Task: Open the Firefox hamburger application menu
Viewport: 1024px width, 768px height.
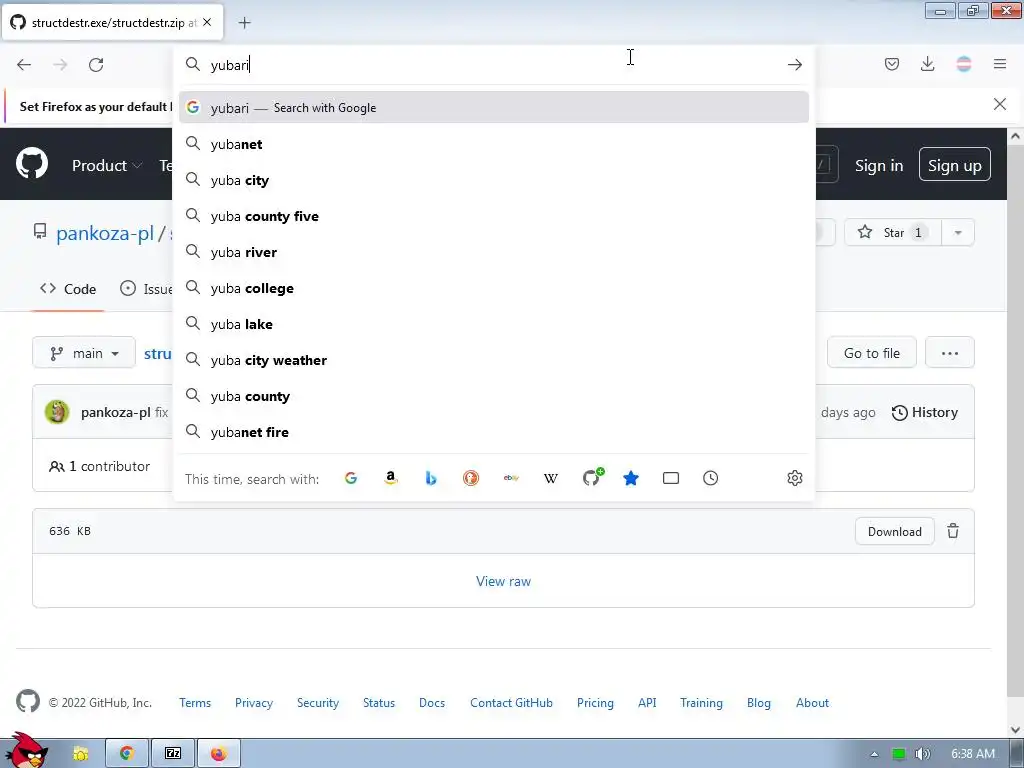Action: point(1000,64)
